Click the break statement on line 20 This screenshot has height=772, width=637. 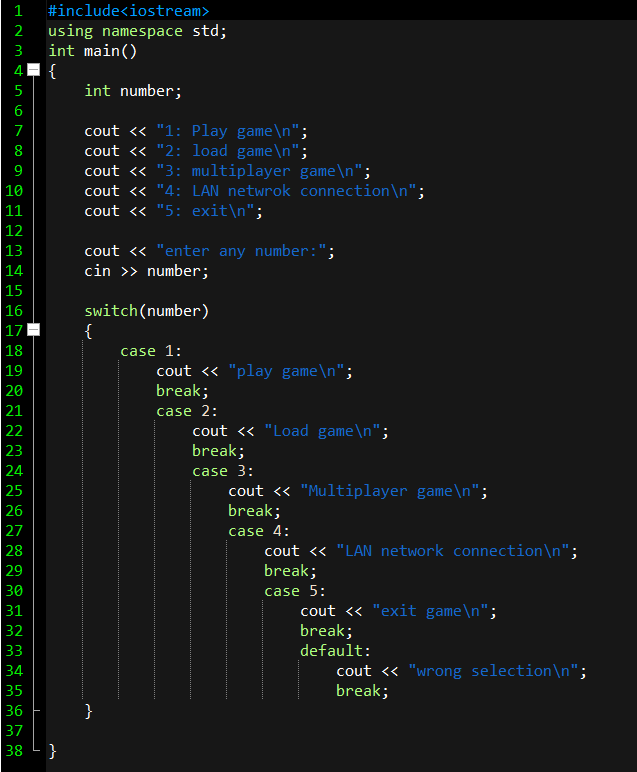point(182,391)
